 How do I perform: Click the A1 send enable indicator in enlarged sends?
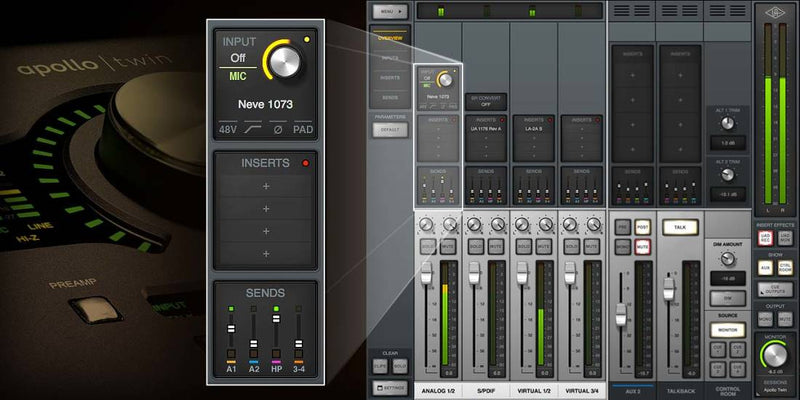[x=231, y=309]
